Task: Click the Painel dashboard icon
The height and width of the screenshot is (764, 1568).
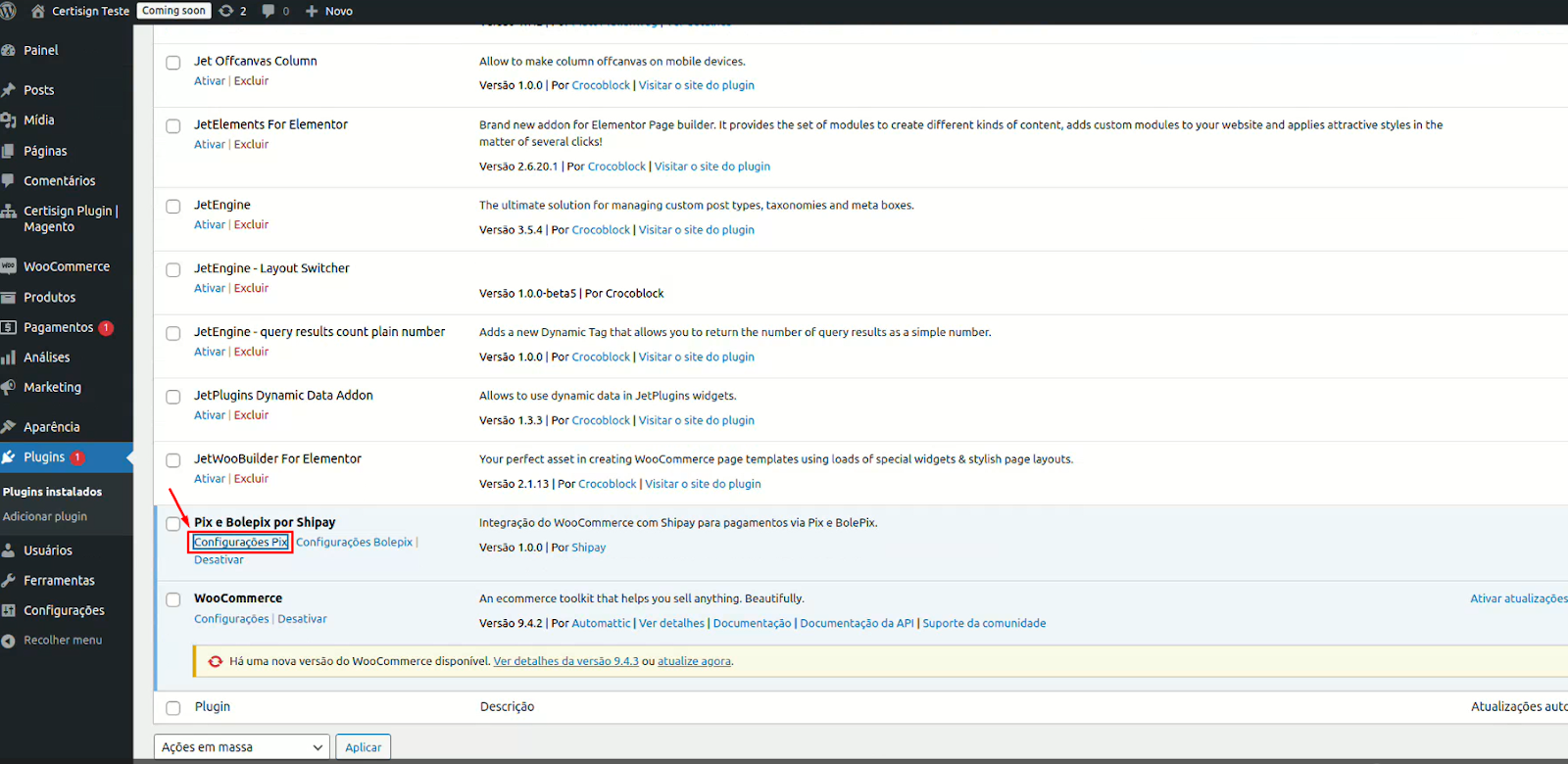Action: point(8,50)
